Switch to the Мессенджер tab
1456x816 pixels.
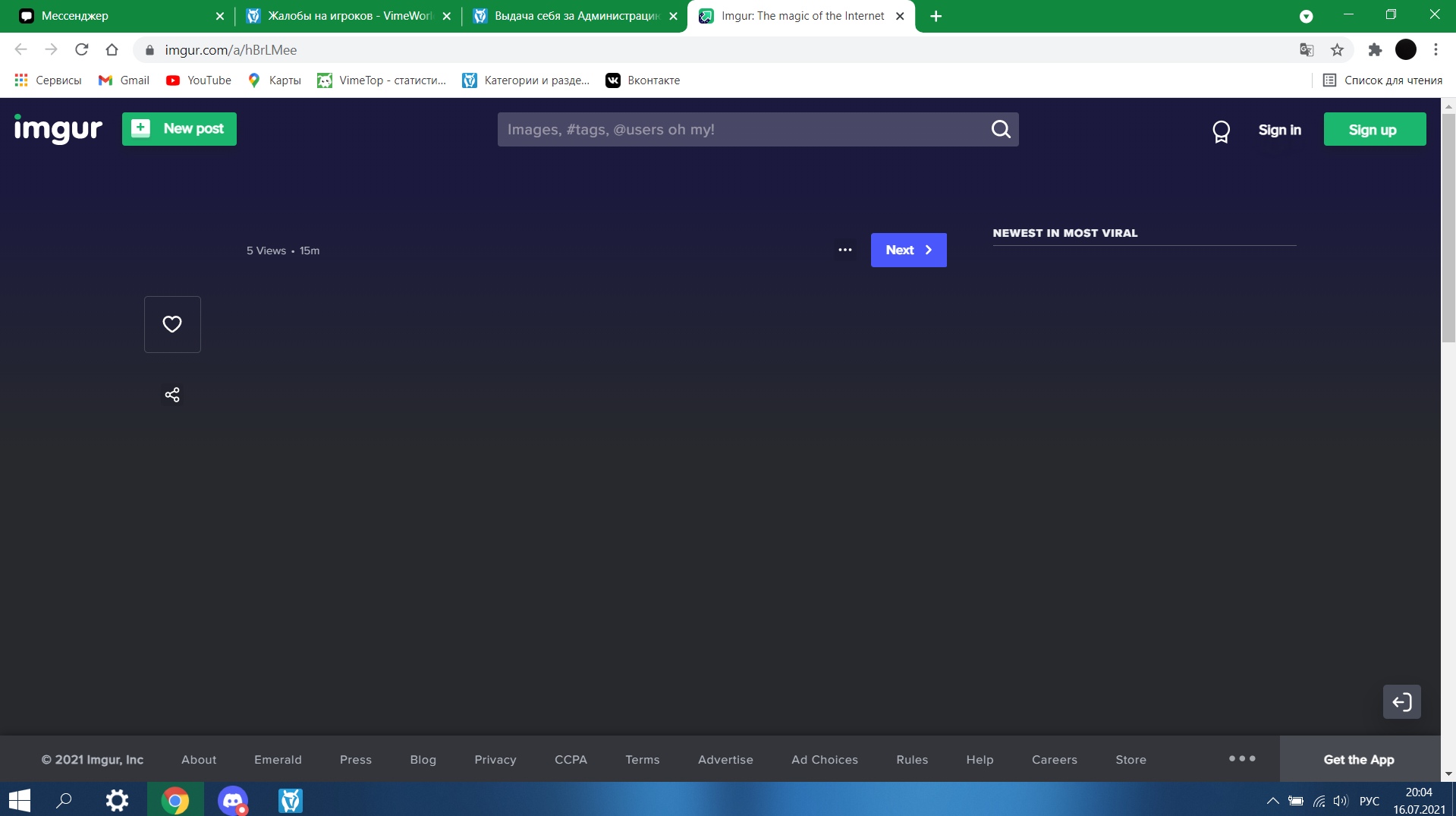[114, 16]
